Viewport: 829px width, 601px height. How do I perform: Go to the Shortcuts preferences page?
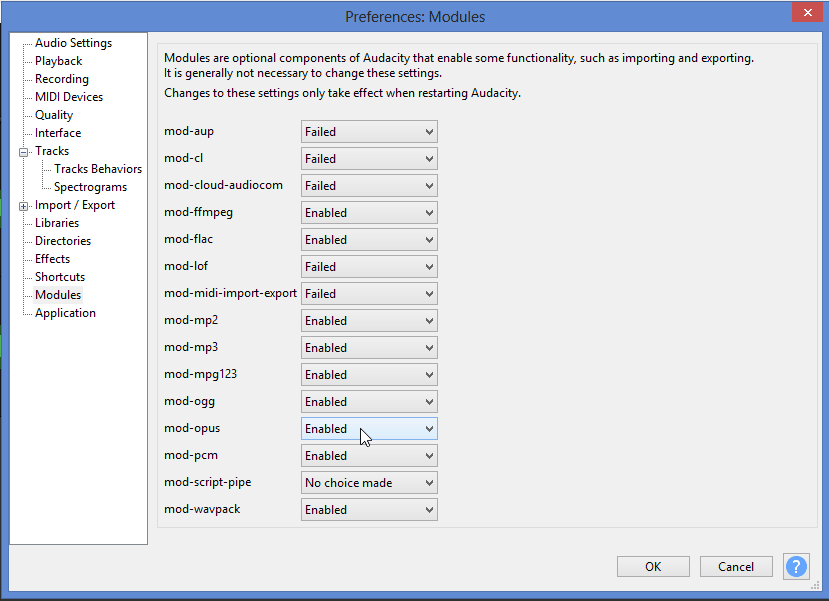(x=60, y=276)
